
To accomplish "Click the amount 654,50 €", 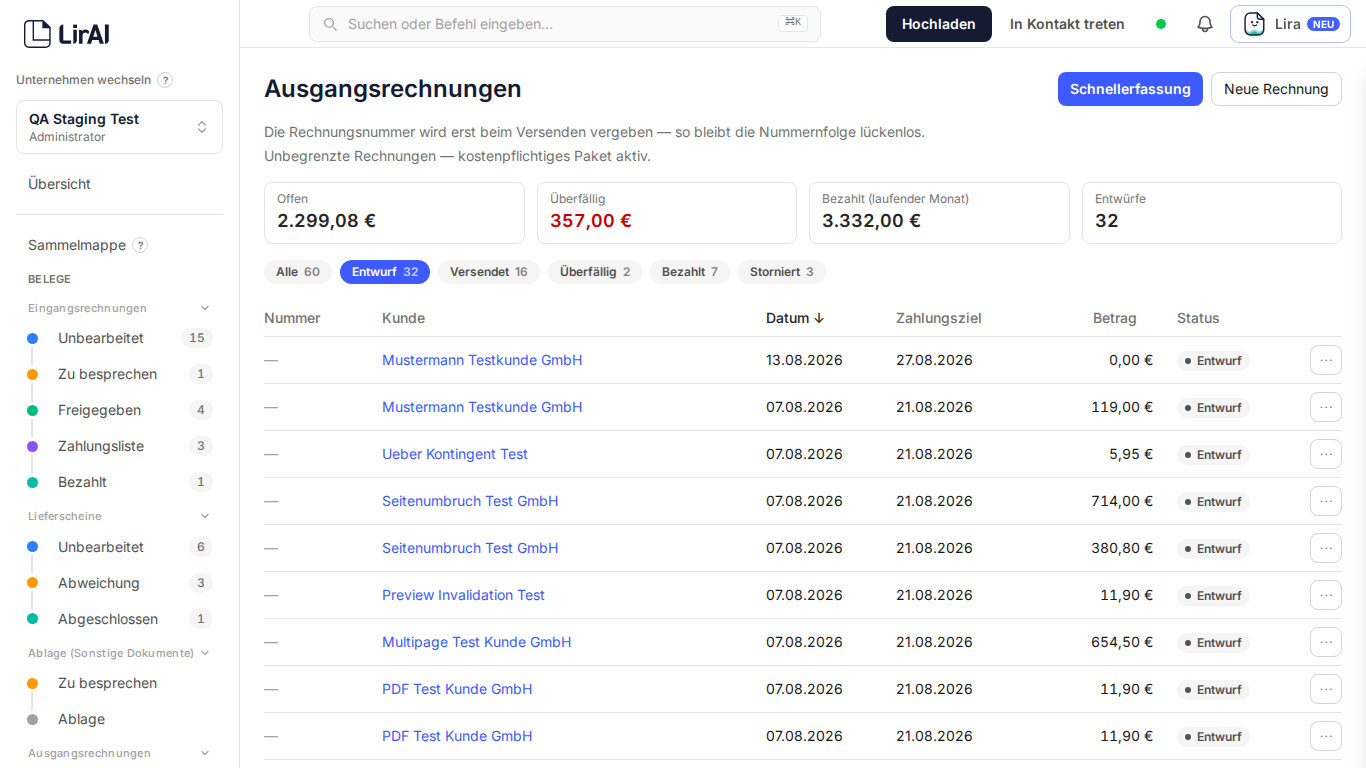I will [x=1122, y=642].
